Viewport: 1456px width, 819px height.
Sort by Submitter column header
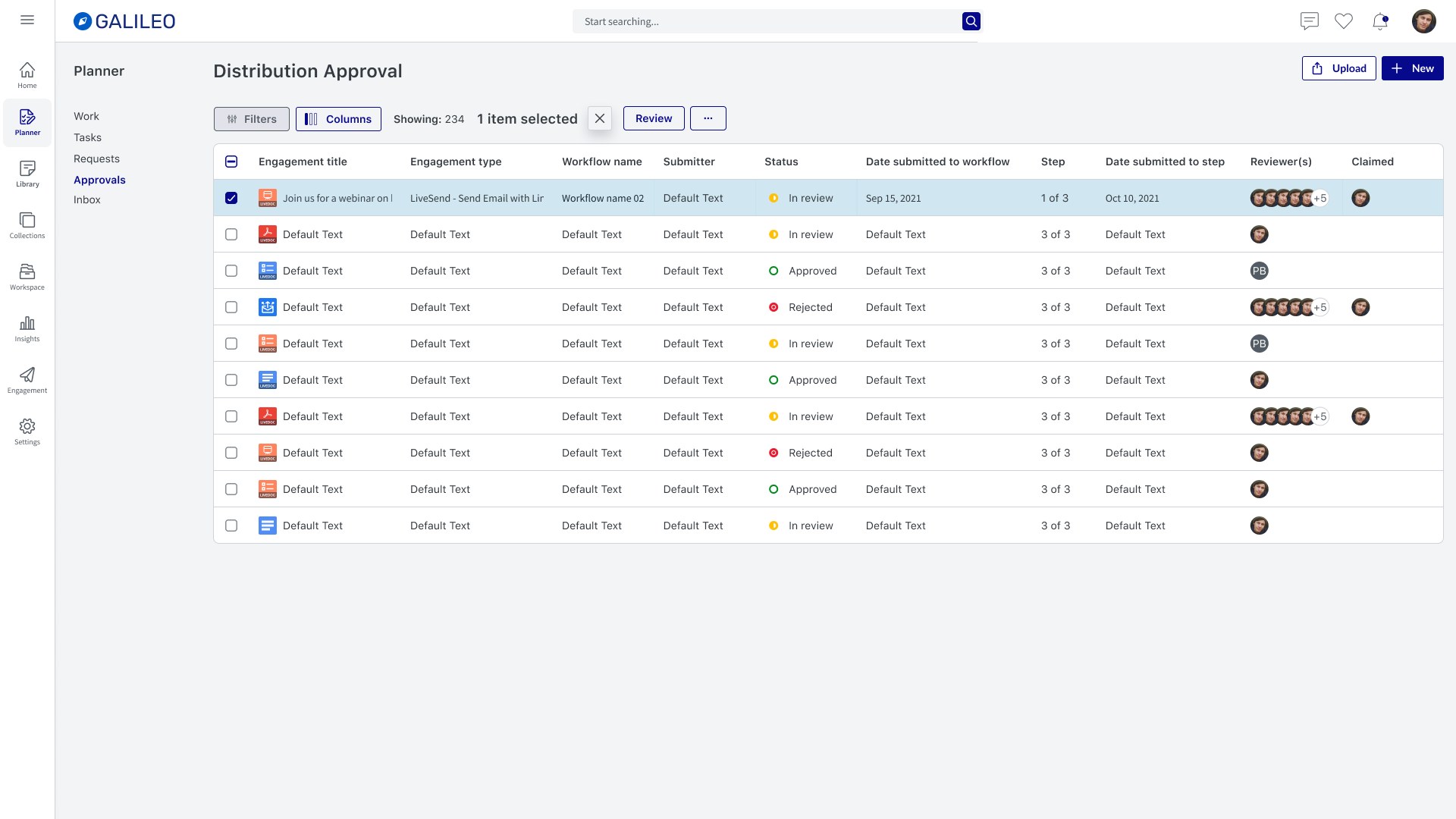(x=689, y=162)
